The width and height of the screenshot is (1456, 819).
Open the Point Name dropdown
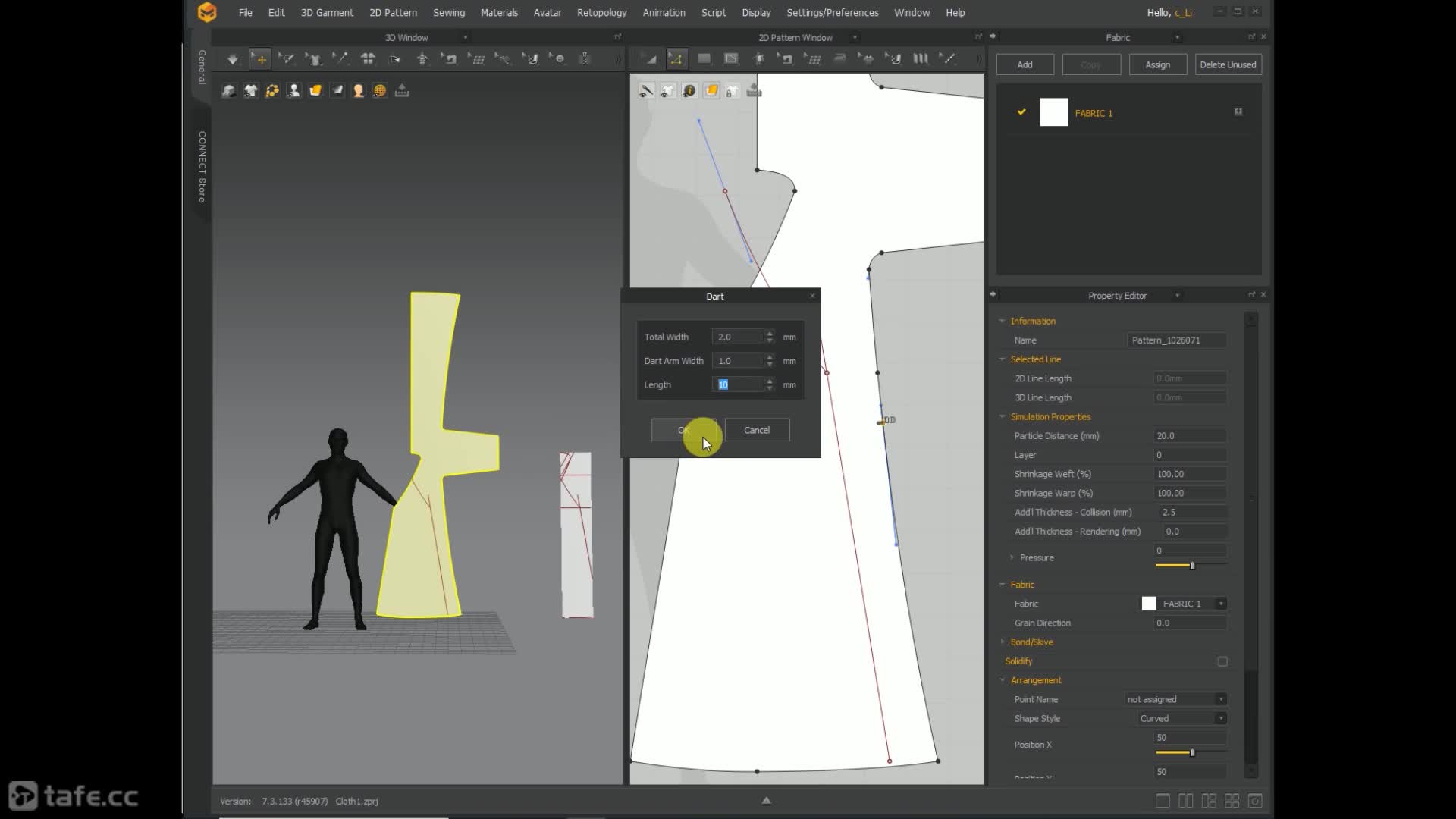click(x=1221, y=699)
